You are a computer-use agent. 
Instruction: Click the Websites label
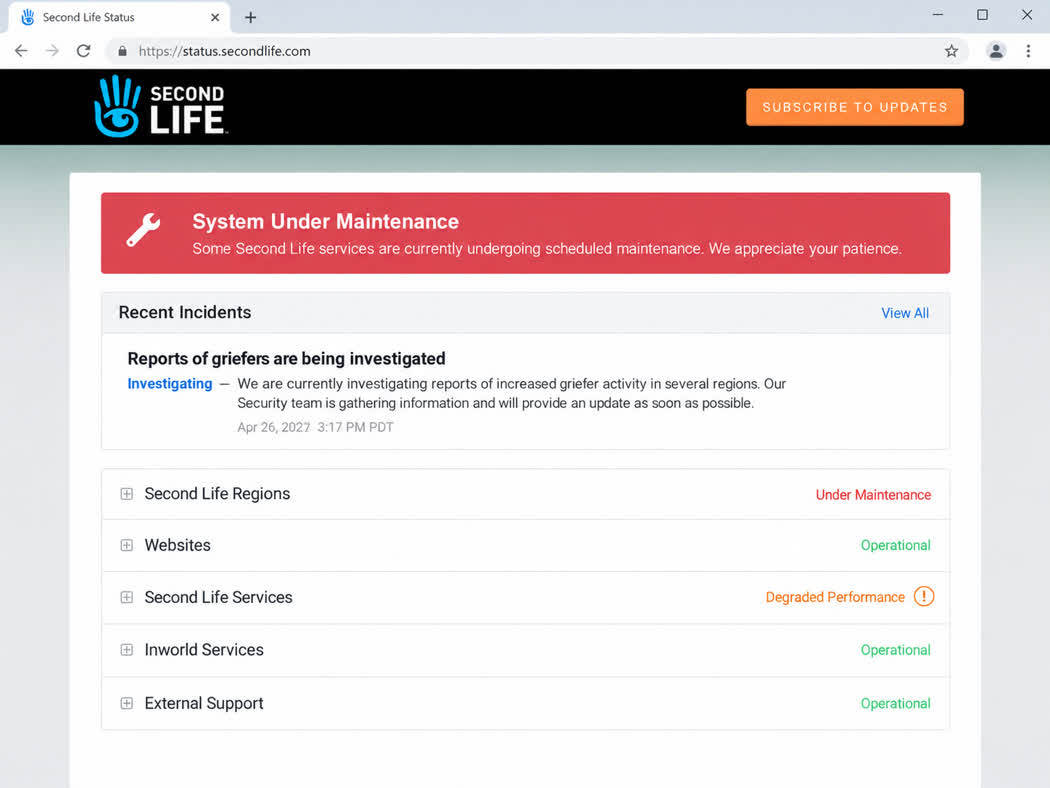point(177,545)
